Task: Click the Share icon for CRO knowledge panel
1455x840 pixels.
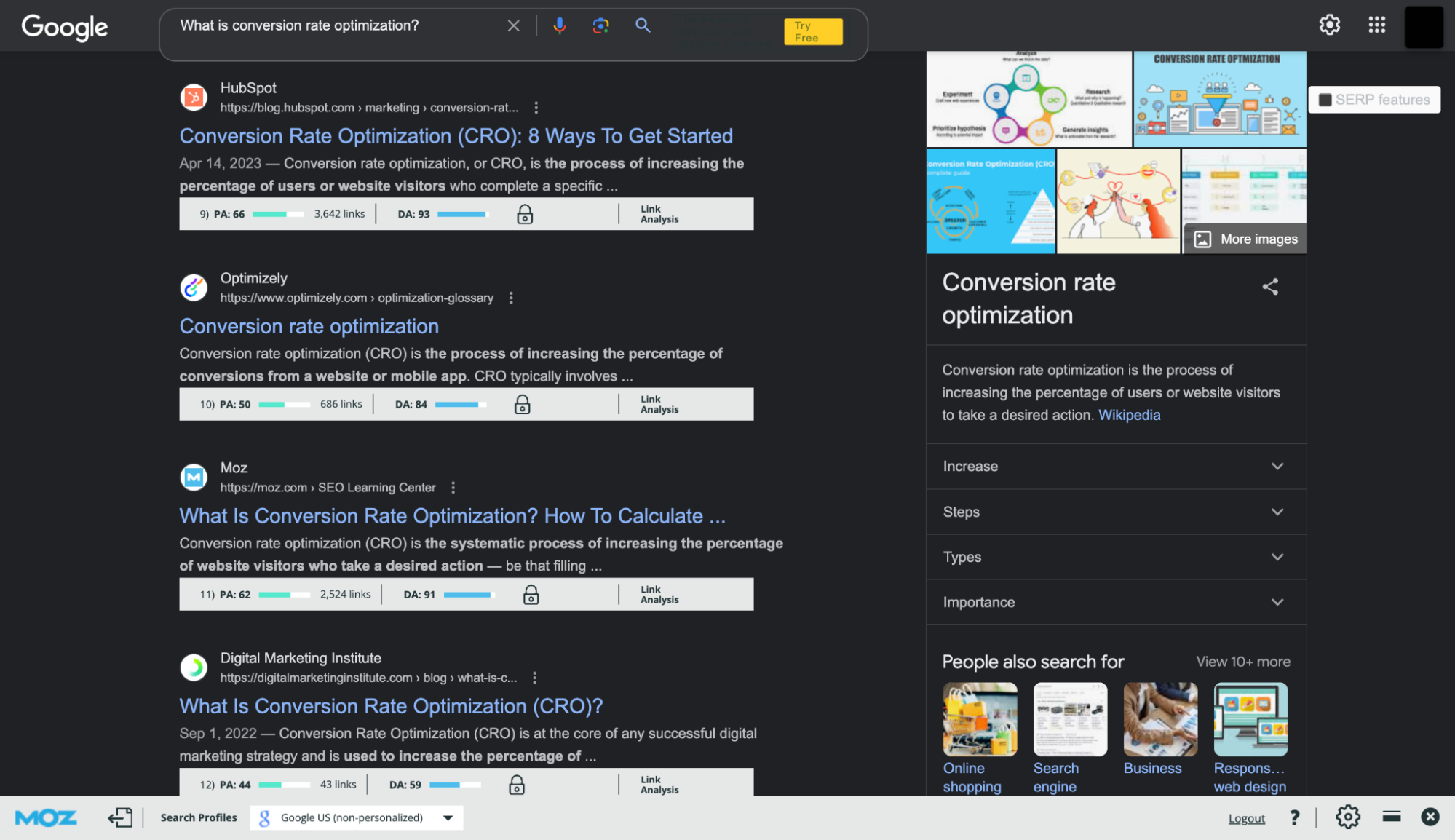Action: pos(1270,287)
